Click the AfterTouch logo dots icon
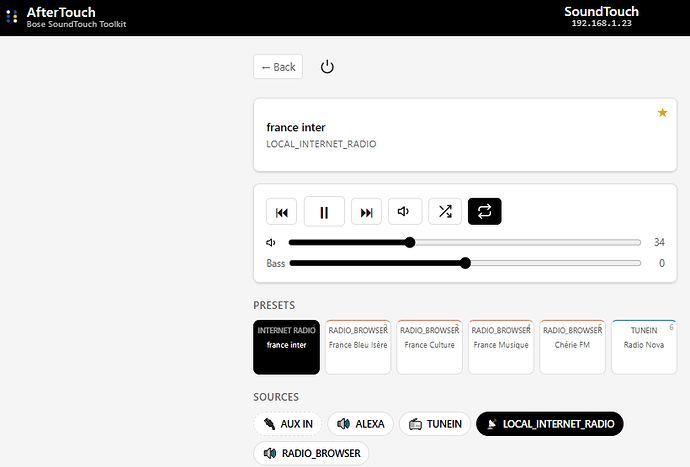This screenshot has height=467, width=690. [12, 17]
